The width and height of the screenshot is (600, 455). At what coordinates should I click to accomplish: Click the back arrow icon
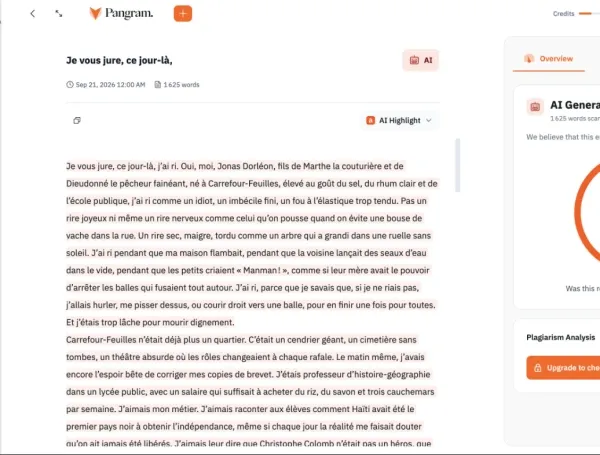33,14
